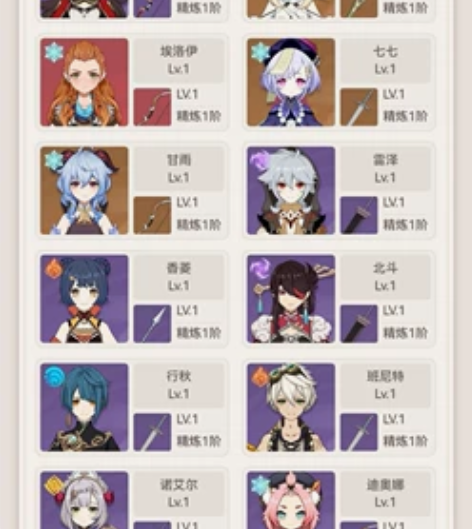Click the Cryo element icon on Aloy's portrait
Image resolution: width=472 pixels, height=529 pixels.
[x=53, y=51]
